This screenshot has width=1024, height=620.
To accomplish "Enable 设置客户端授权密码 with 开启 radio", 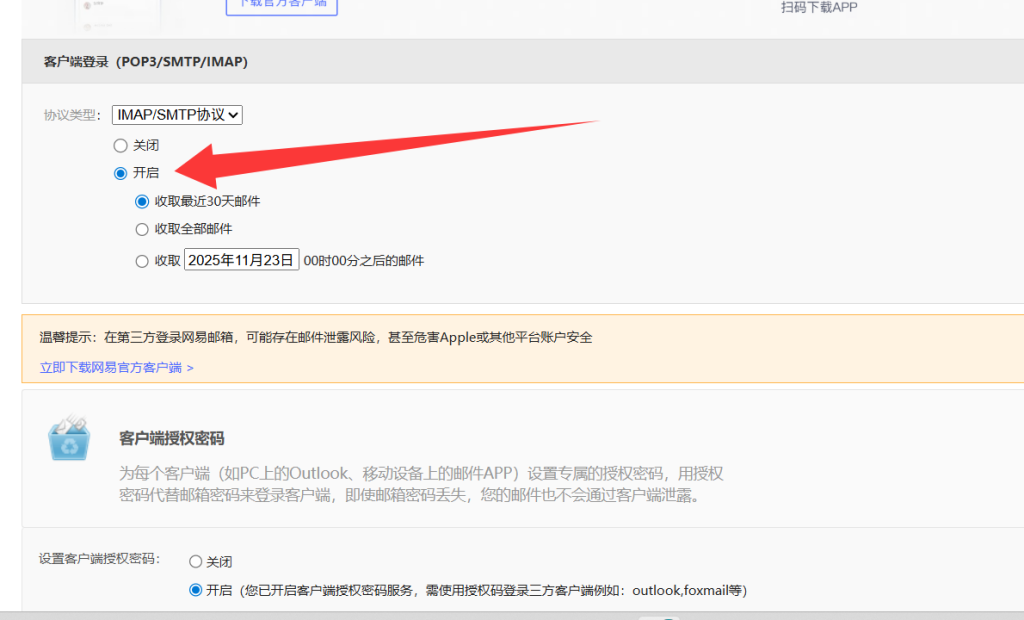I will (196, 590).
